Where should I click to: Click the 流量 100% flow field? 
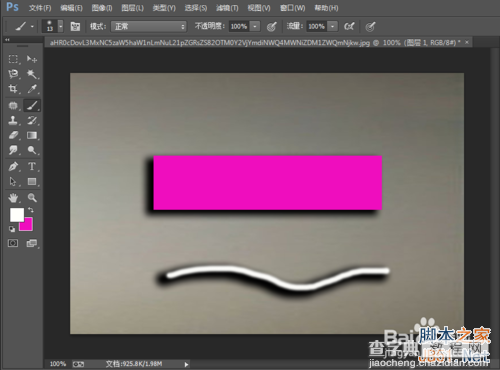[x=317, y=26]
